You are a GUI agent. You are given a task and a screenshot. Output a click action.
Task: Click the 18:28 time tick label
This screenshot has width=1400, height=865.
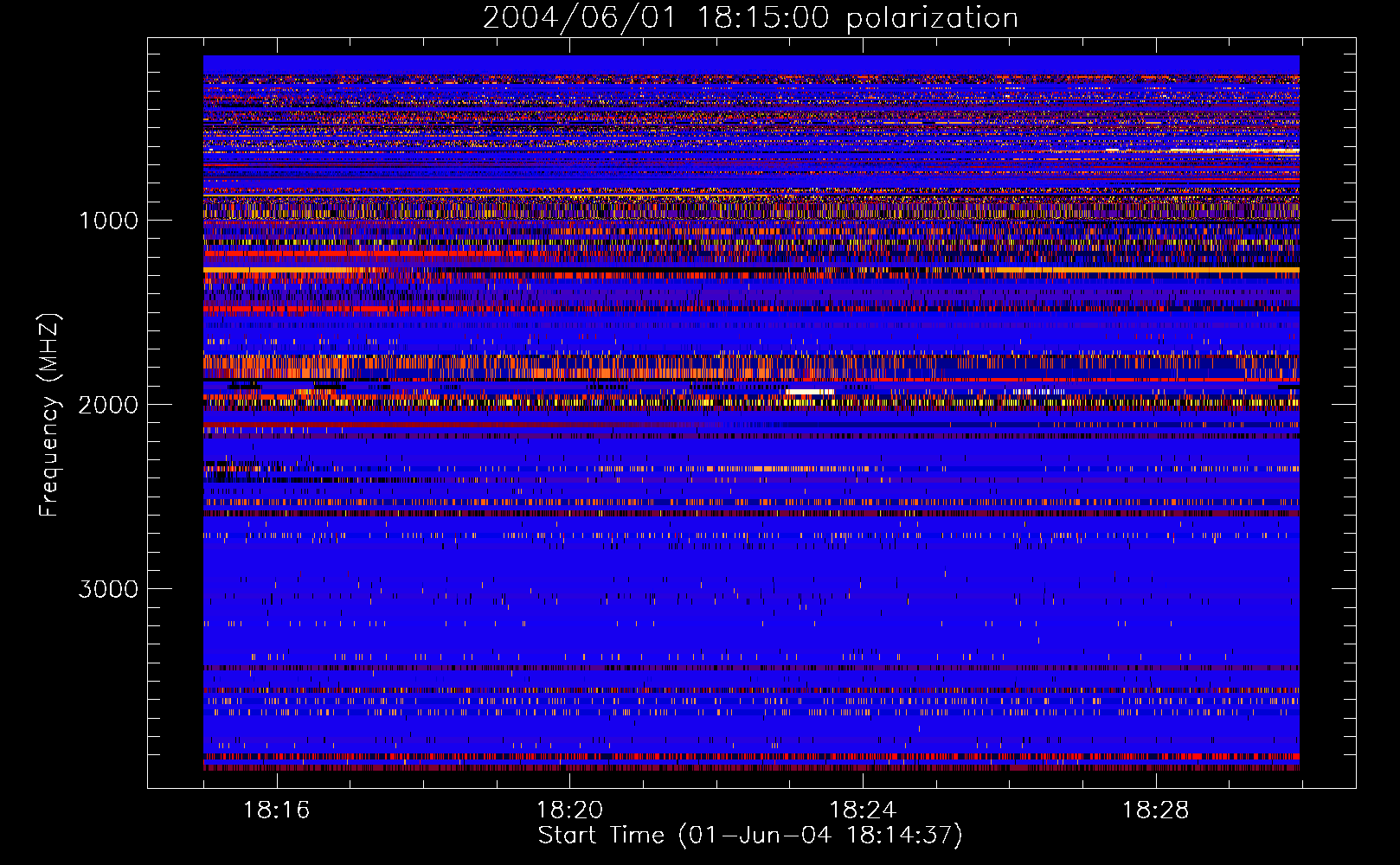tap(1156, 810)
